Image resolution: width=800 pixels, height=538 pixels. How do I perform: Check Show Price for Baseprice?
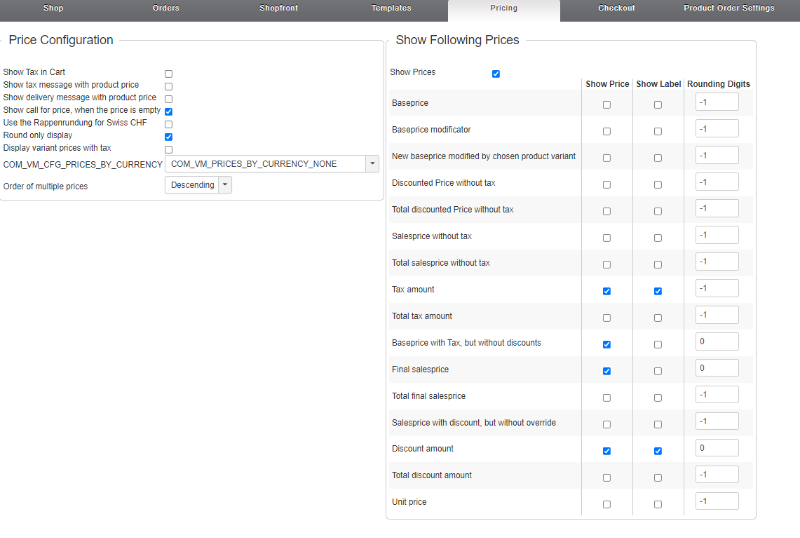607,105
